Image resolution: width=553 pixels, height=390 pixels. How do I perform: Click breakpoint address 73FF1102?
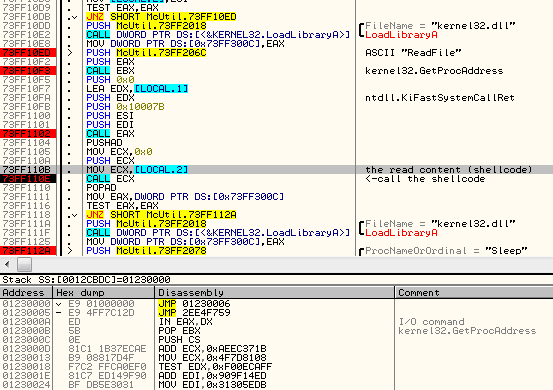point(28,134)
